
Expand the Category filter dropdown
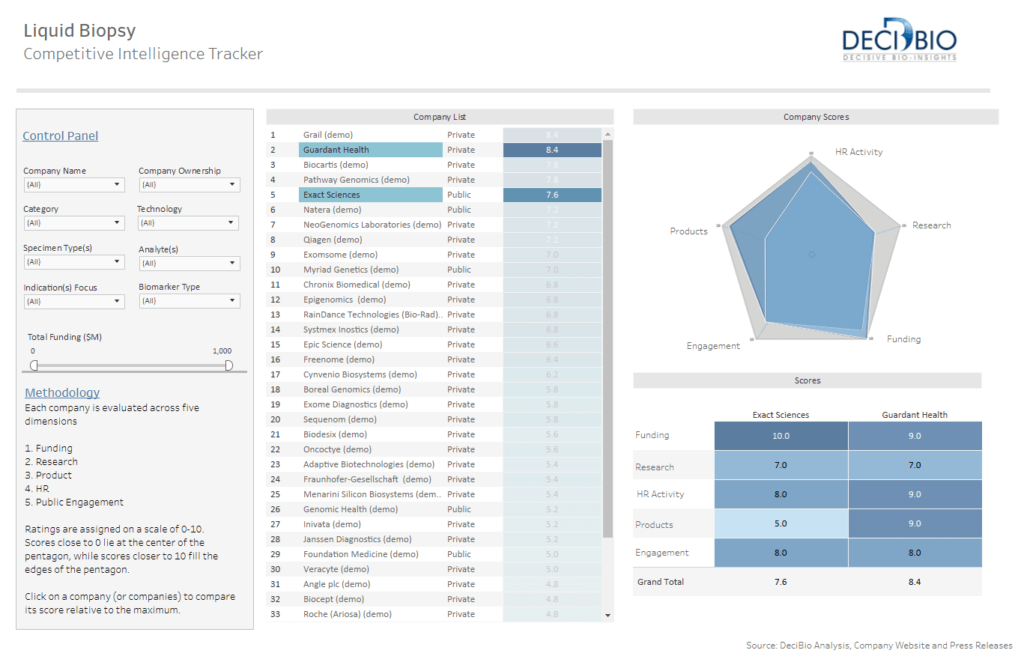click(74, 223)
